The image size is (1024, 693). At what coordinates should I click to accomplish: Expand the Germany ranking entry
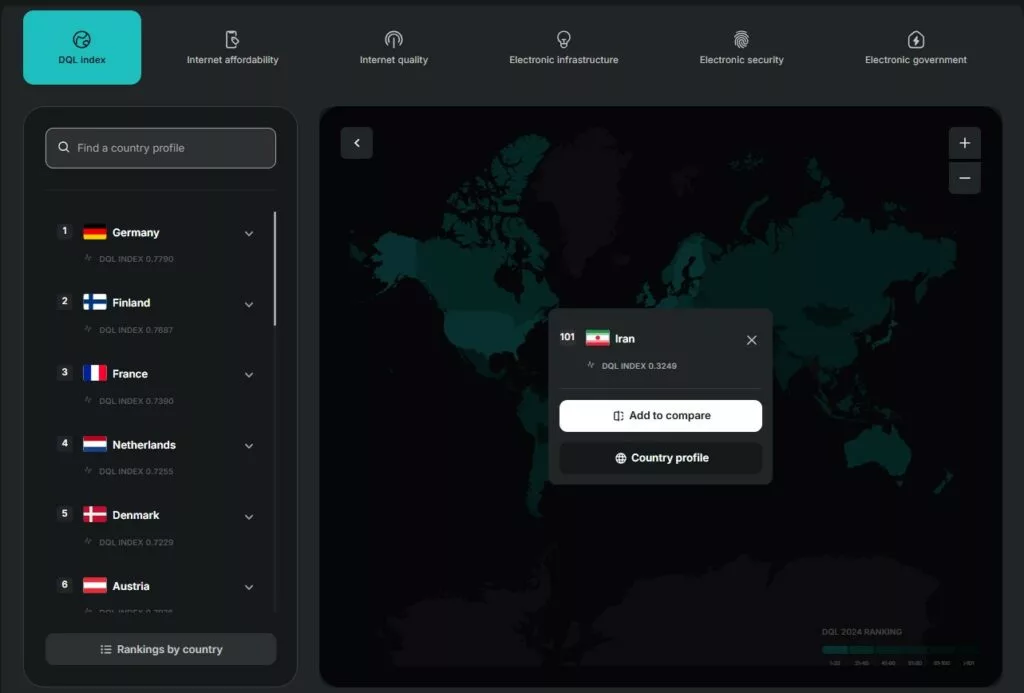249,233
